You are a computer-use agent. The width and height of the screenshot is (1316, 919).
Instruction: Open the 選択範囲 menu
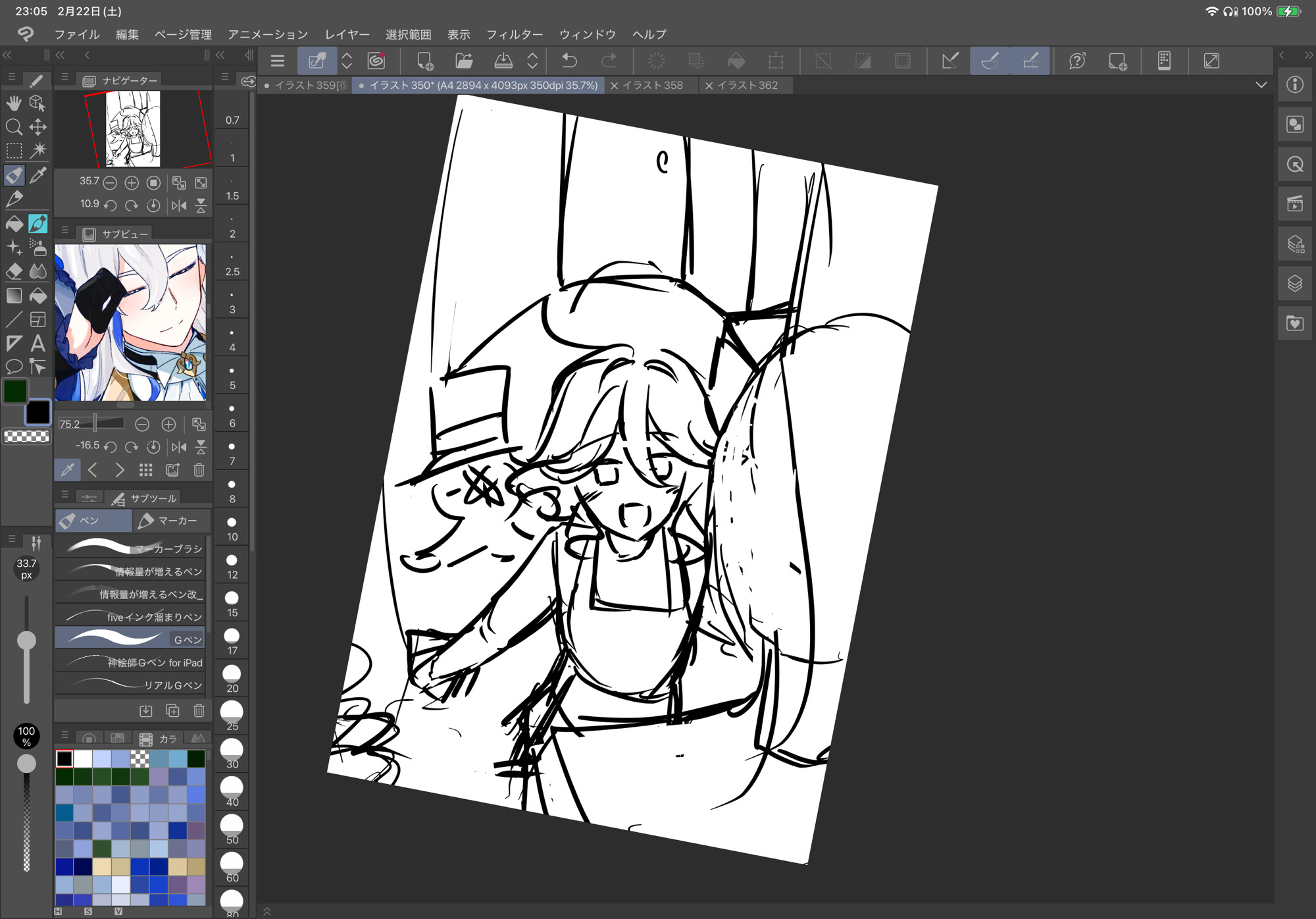[x=409, y=34]
